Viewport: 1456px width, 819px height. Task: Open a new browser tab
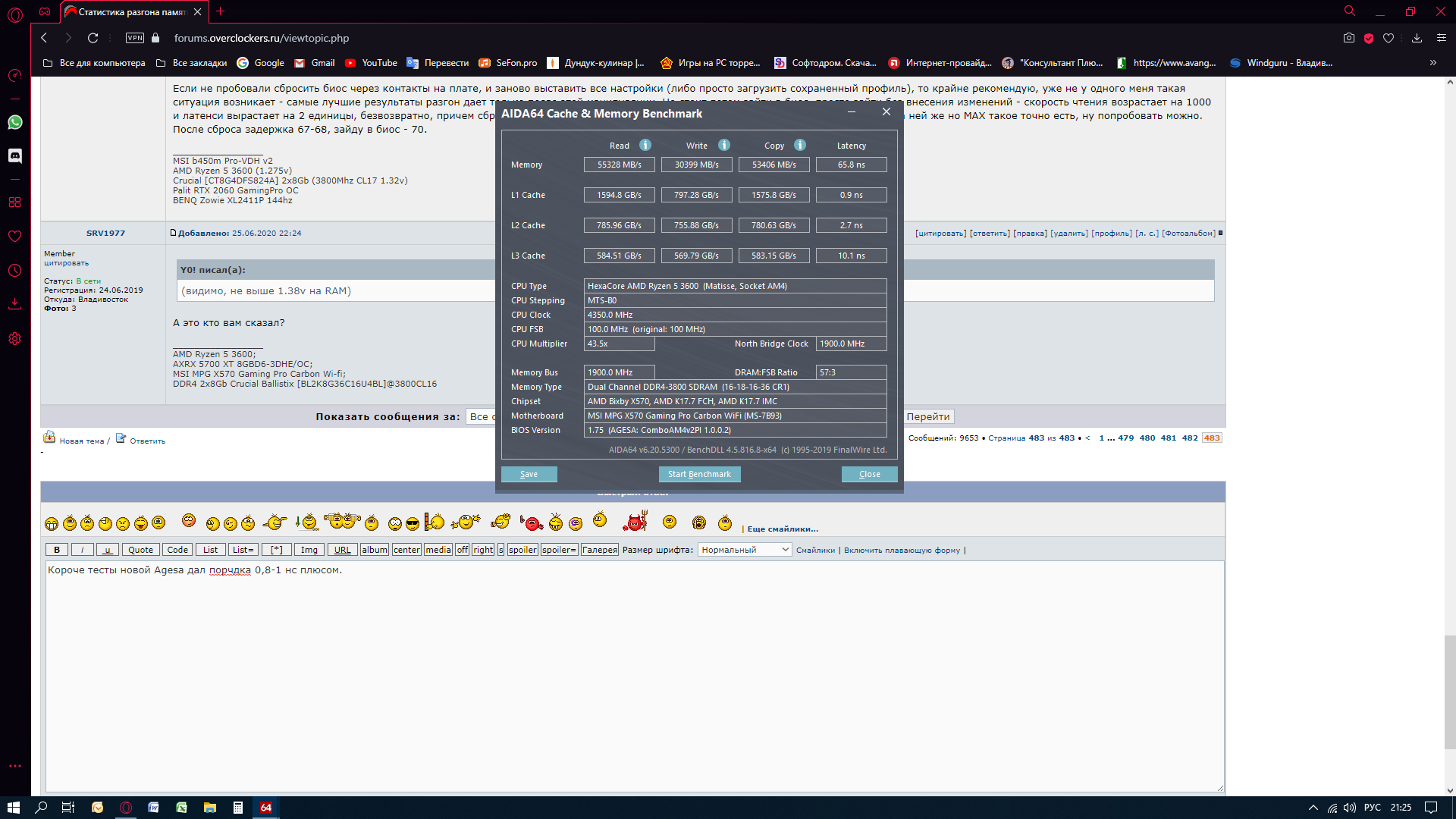point(221,11)
